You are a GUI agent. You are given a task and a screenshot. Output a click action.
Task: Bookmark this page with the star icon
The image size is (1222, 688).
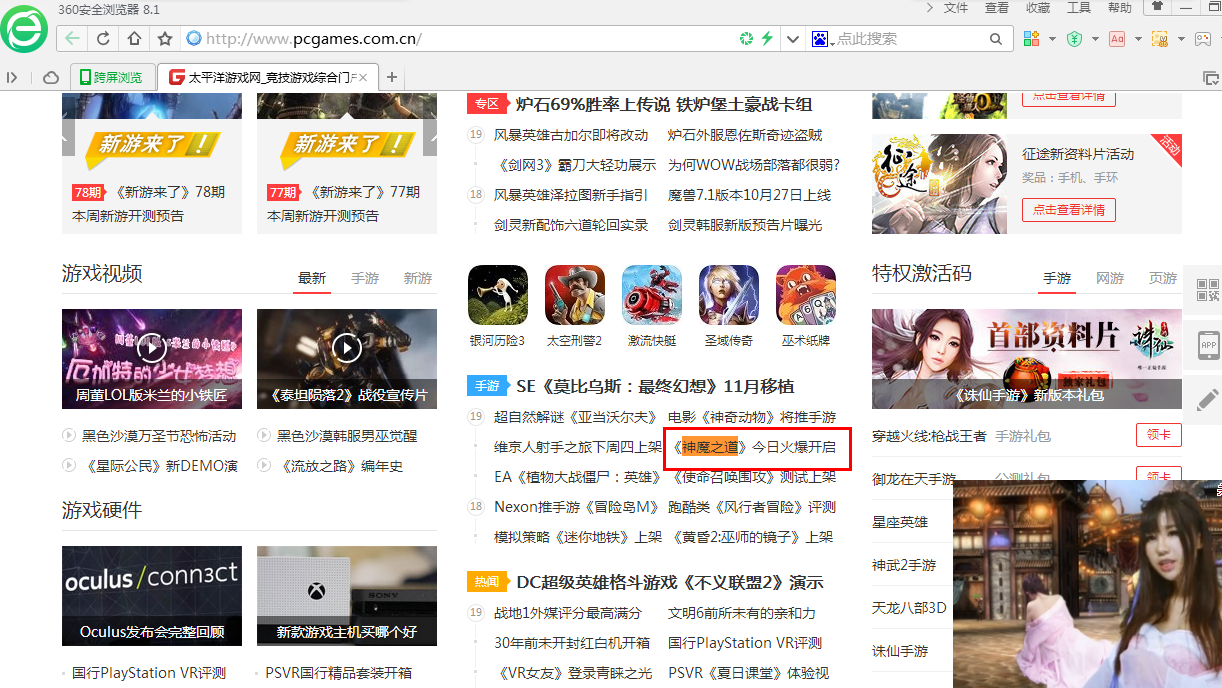[x=165, y=39]
